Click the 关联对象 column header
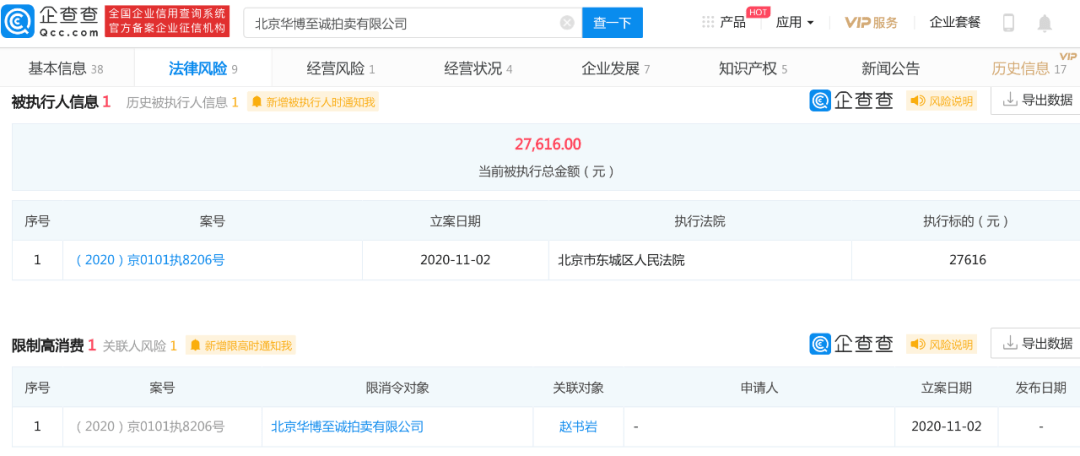 (x=579, y=388)
